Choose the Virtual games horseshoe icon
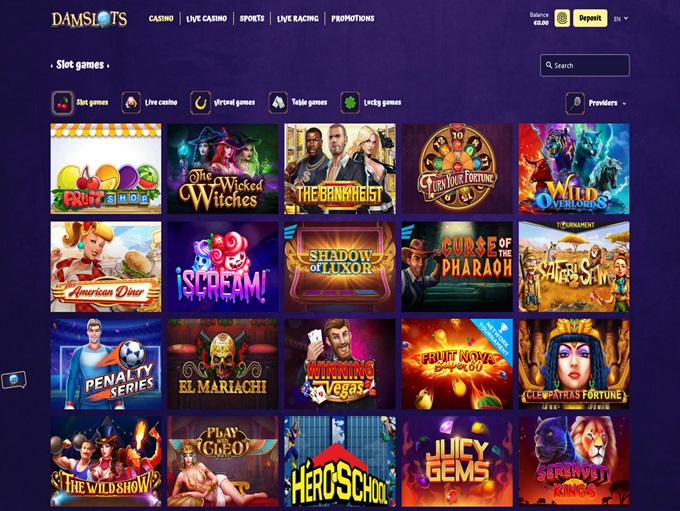Screen dimensions: 680x511 point(200,103)
